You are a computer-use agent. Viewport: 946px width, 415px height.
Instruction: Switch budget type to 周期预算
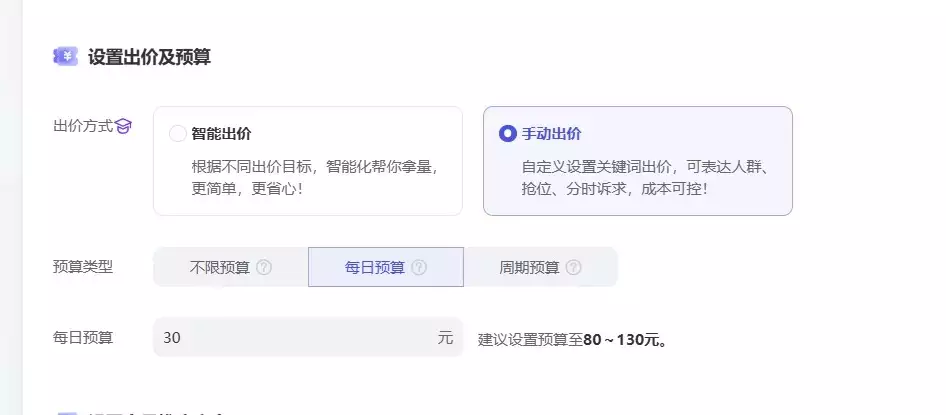[x=541, y=267]
